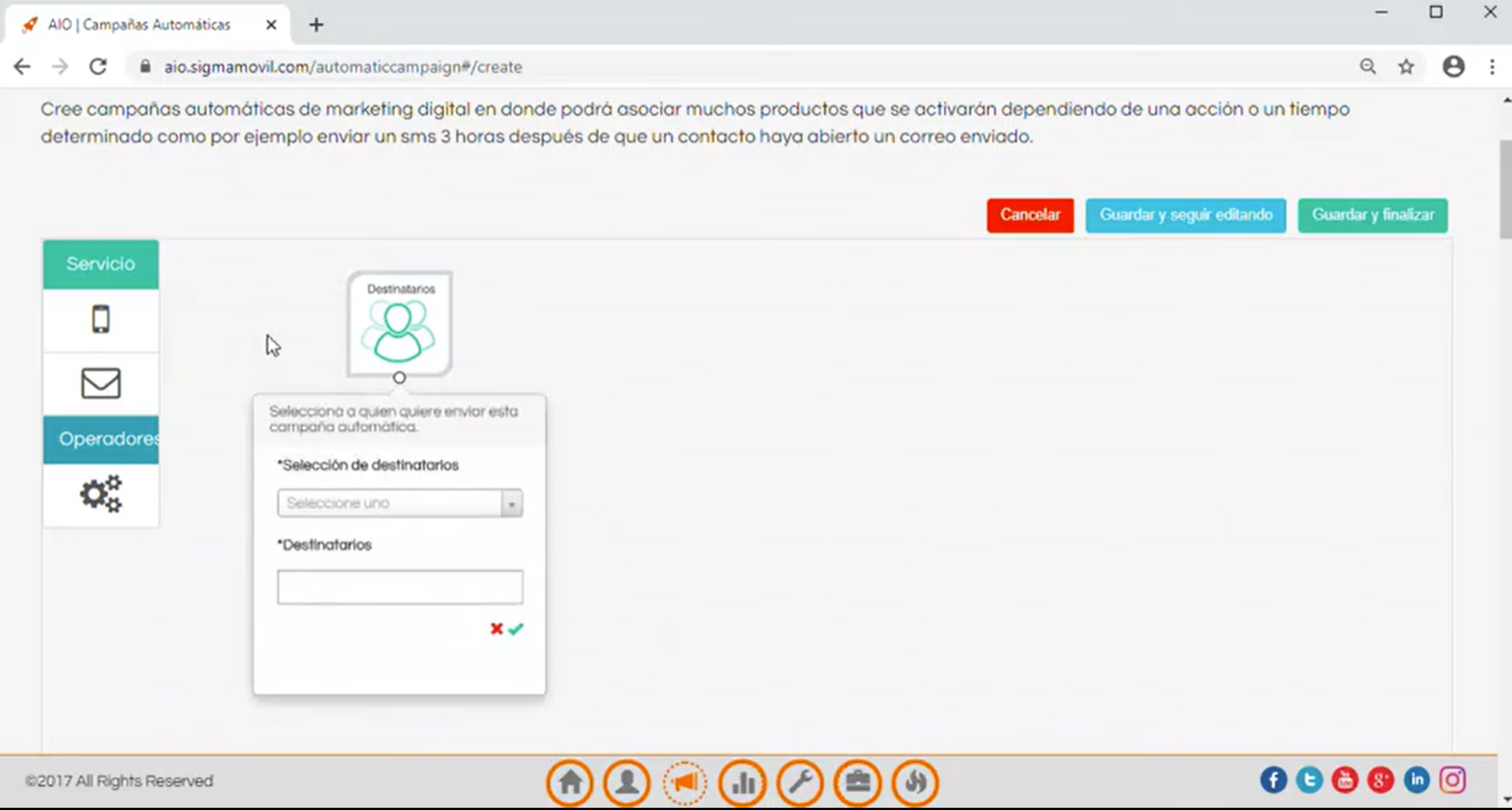This screenshot has height=810, width=1512.
Task: Choose the gears operator icon
Action: coord(101,494)
